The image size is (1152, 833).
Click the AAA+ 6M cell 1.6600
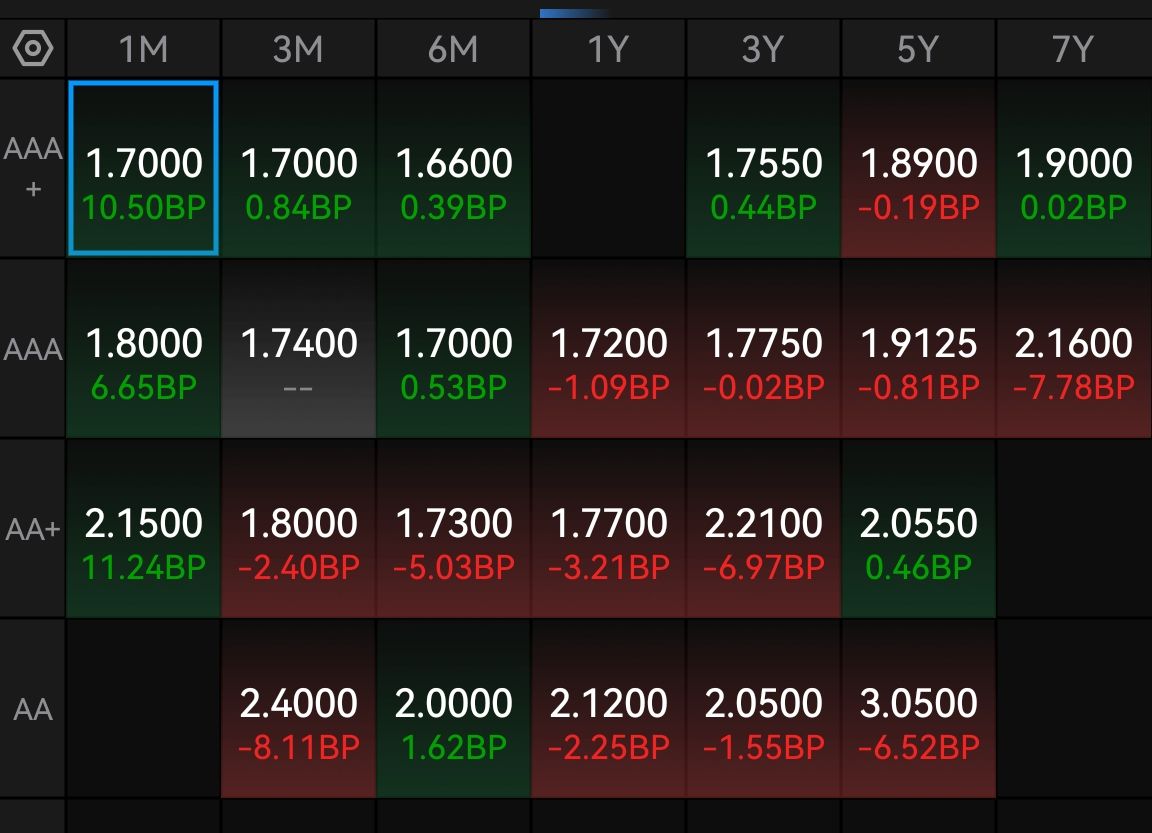(453, 168)
